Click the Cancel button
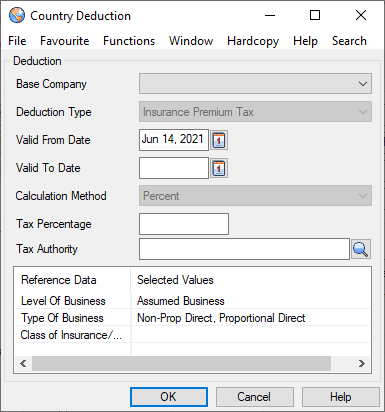 pos(255,397)
